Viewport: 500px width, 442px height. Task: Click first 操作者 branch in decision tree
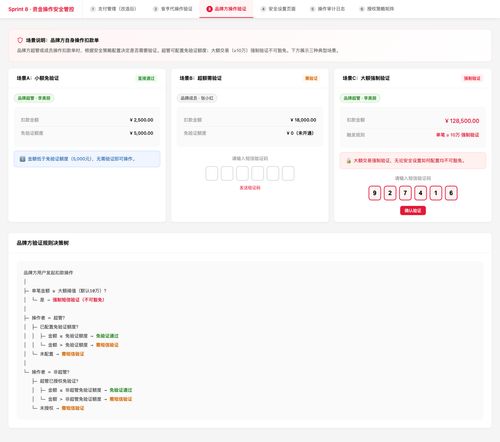(48, 318)
